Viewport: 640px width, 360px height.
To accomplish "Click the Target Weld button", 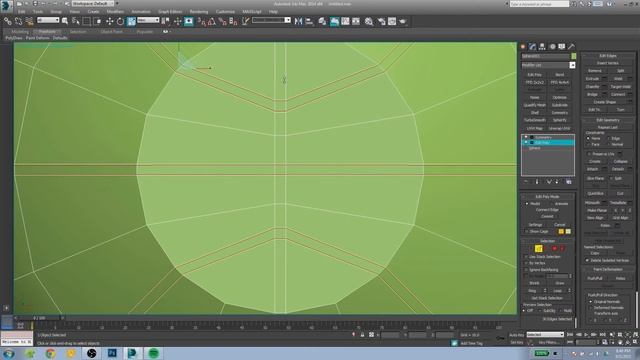I will click(620, 87).
